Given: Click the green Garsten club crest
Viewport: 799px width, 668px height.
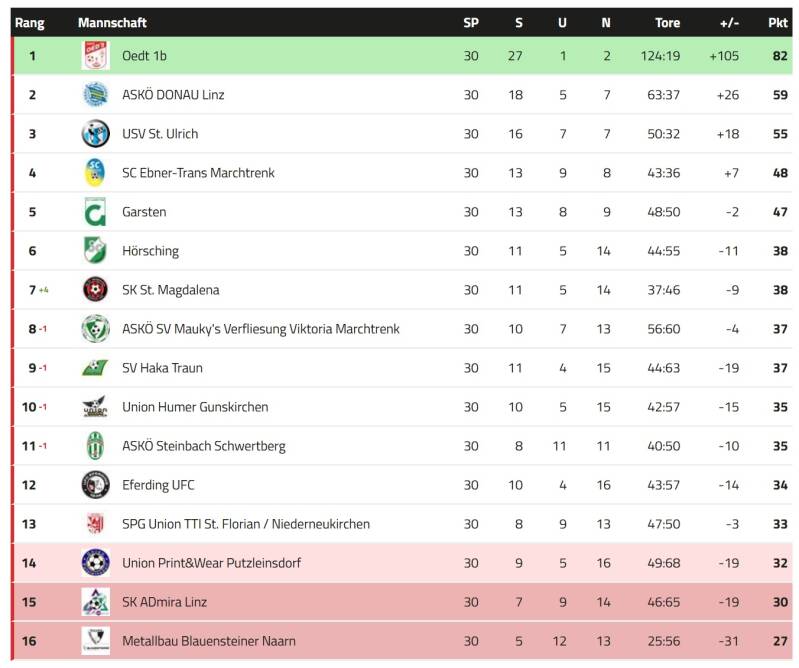Looking at the screenshot, I should point(95,212).
